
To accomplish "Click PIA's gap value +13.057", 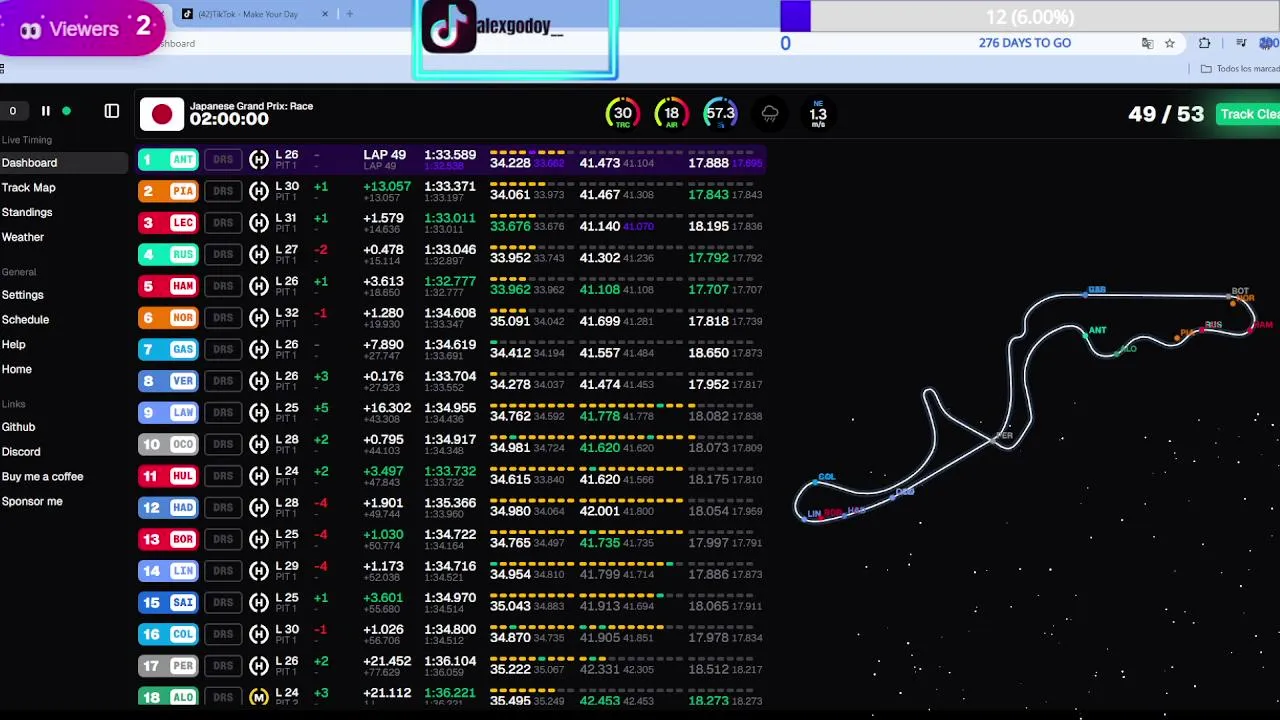I will point(387,186).
